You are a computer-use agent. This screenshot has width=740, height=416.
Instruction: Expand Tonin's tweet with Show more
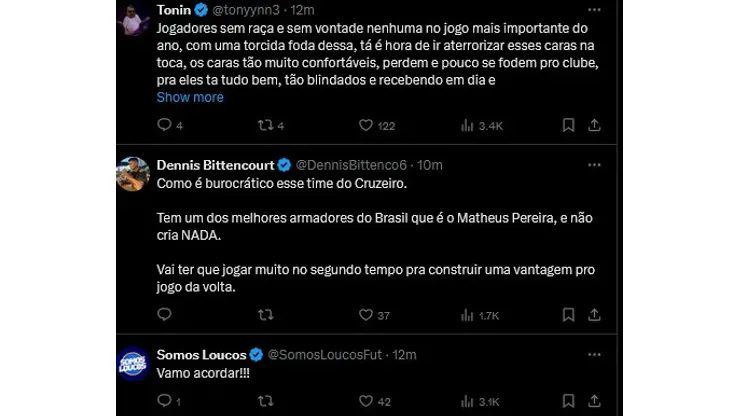[x=190, y=97]
